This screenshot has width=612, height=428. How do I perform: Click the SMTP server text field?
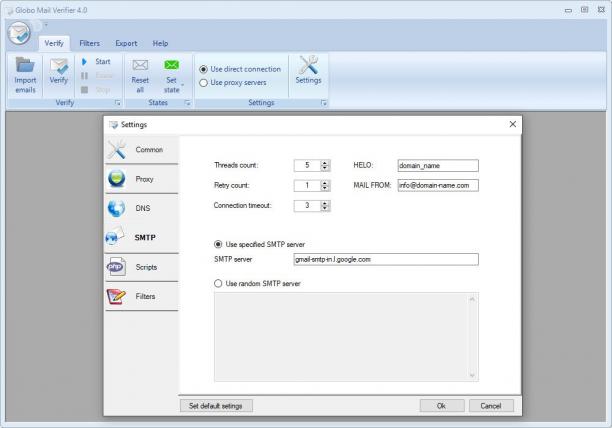click(386, 259)
